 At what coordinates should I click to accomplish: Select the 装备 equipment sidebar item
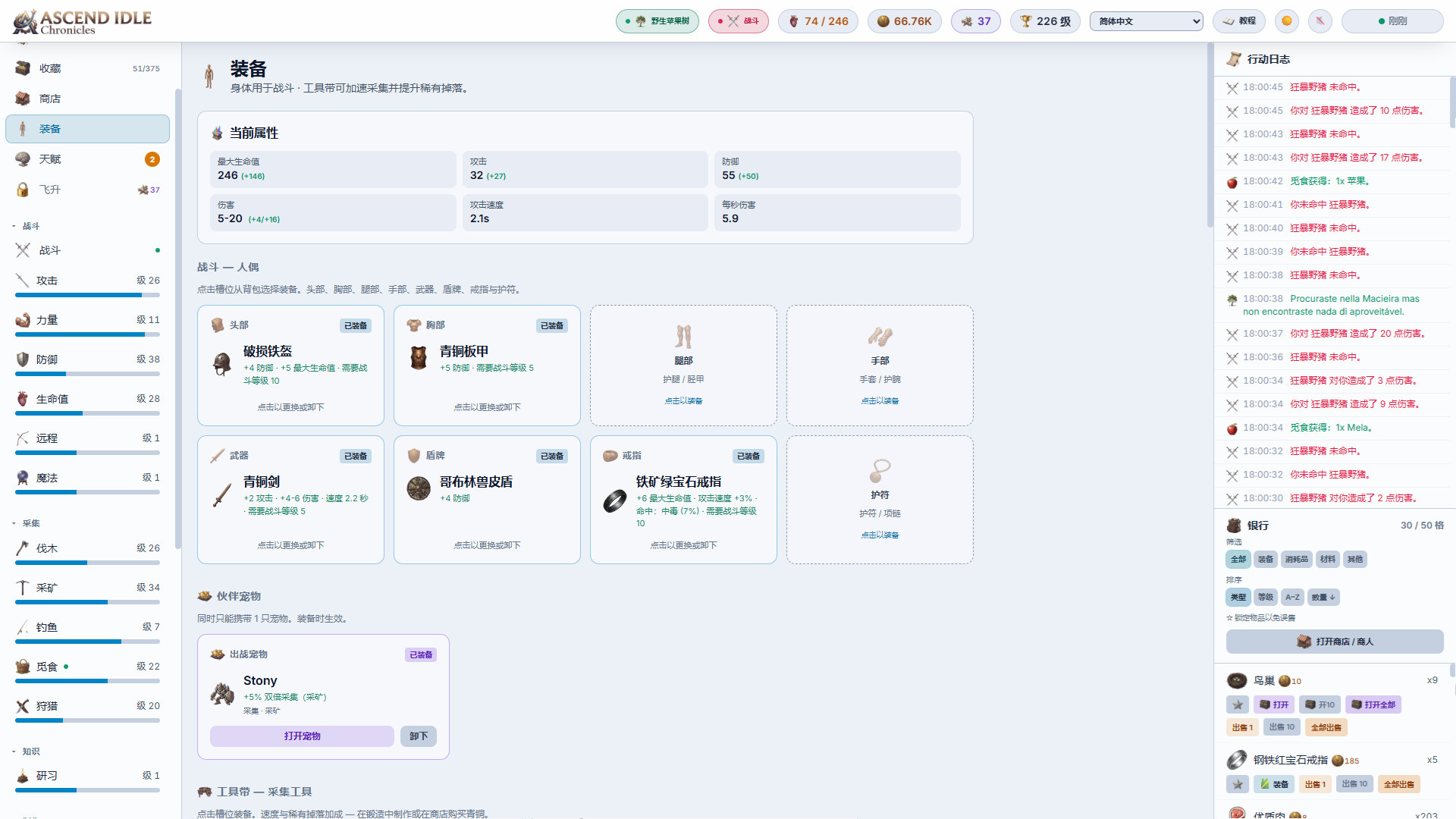click(87, 129)
